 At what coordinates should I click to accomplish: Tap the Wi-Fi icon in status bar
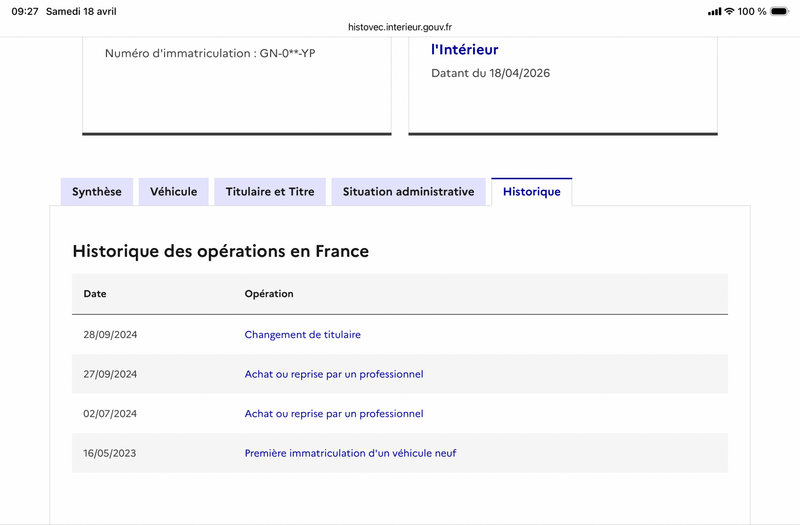730,11
